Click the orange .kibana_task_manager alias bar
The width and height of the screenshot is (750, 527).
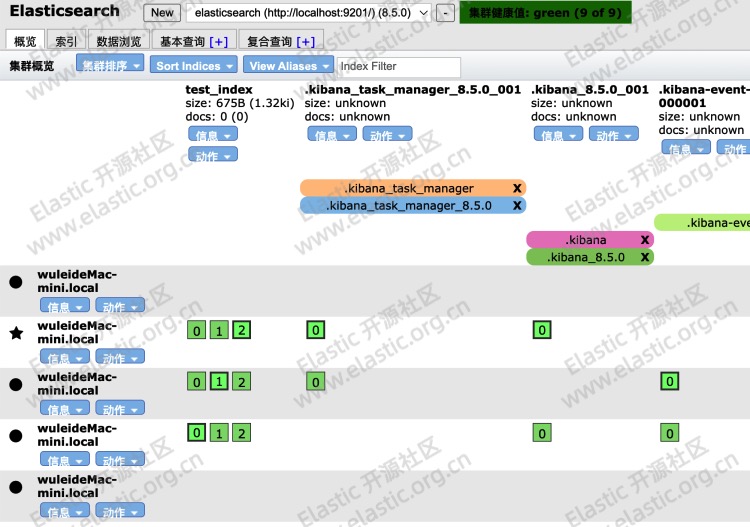(413, 188)
